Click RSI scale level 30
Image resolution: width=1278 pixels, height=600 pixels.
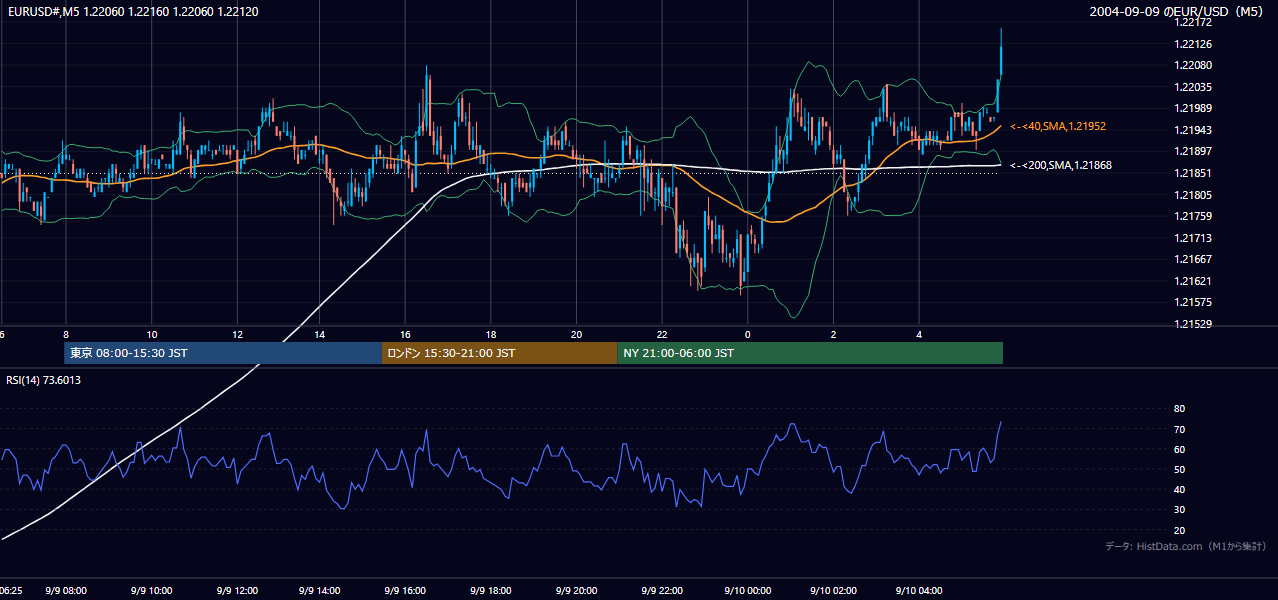click(x=1179, y=510)
